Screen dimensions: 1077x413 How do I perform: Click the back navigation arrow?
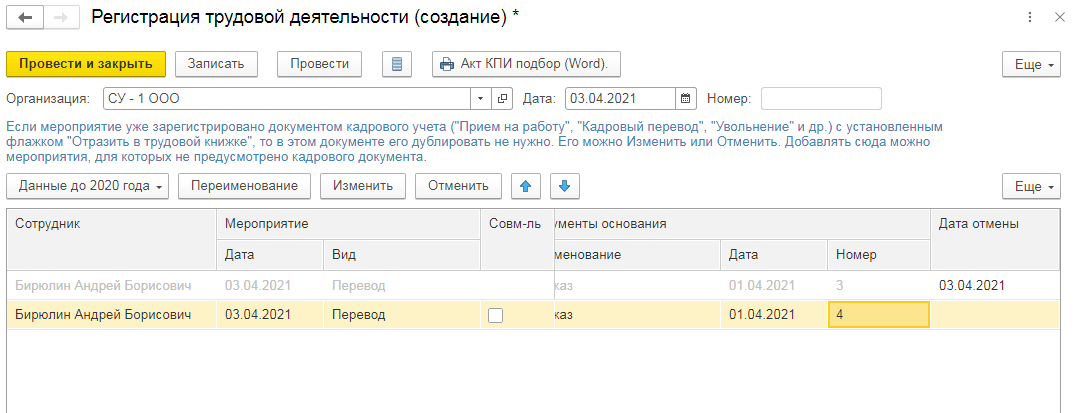[x=24, y=18]
